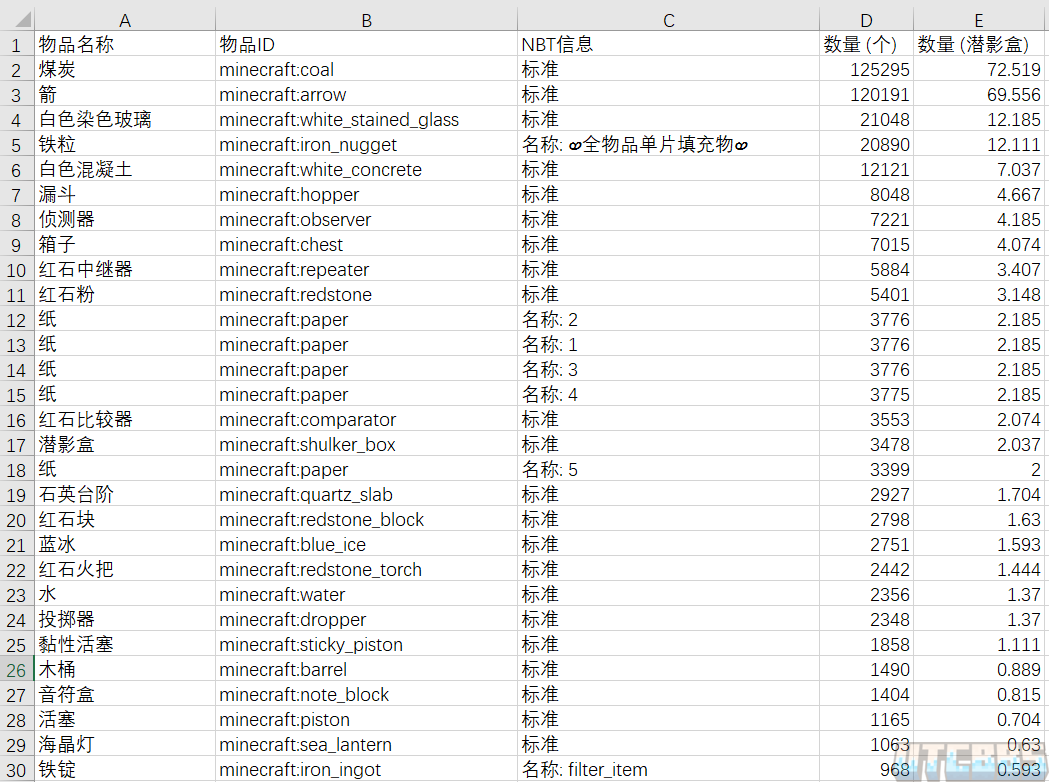Screen dimensions: 1049x782
Task: Click the cell '名称: ∞全物品单片填充物∞'
Action: (x=668, y=144)
